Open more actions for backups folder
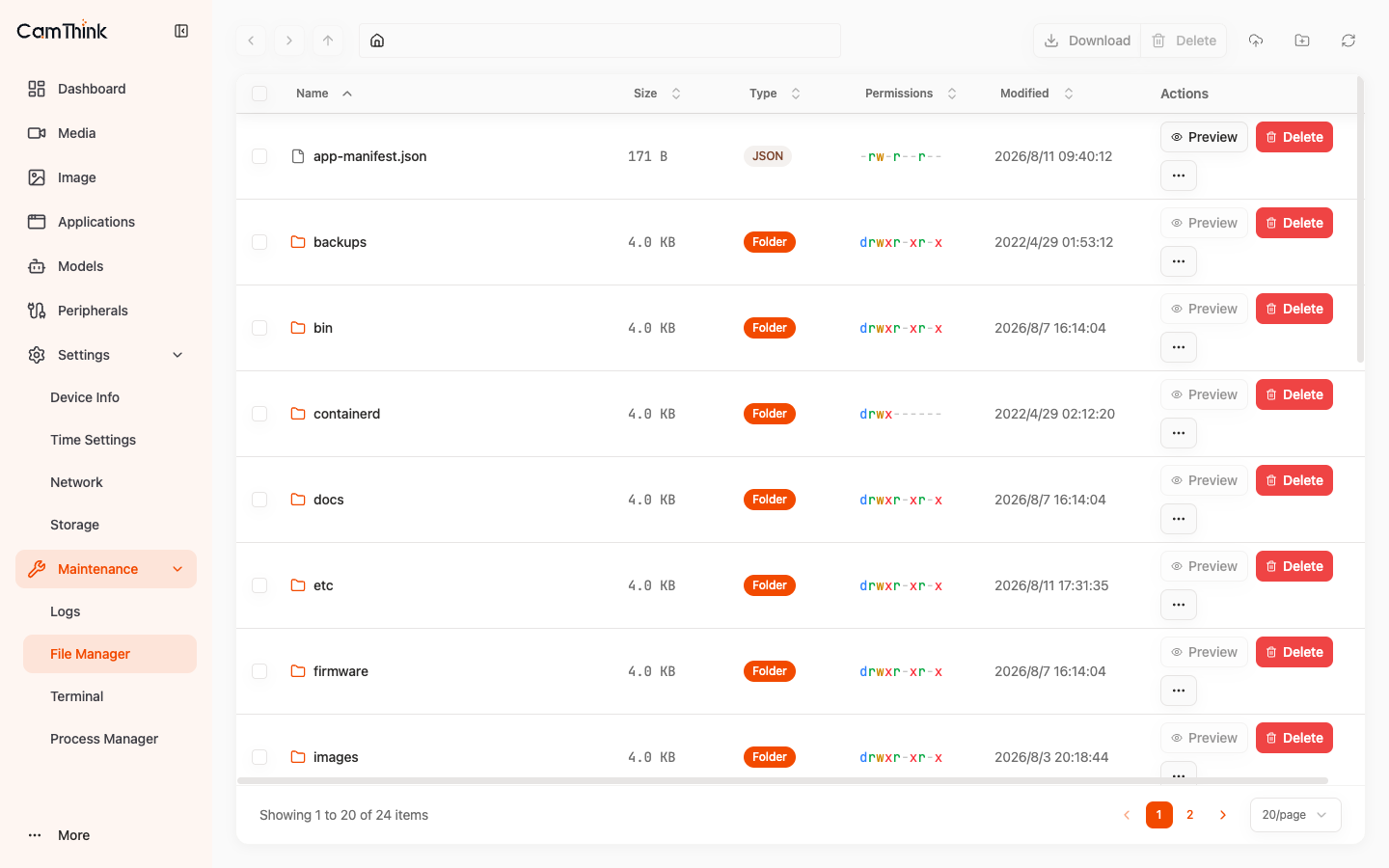The image size is (1389, 868). tap(1179, 261)
